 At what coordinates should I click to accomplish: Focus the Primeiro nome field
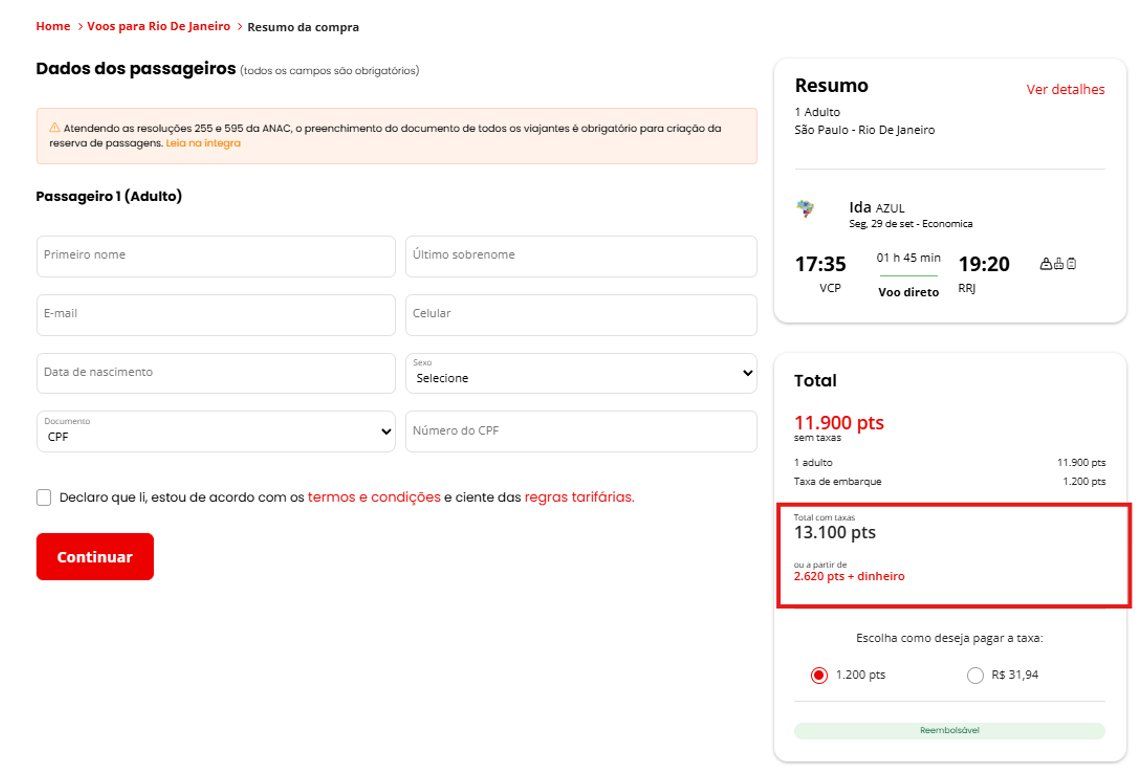click(x=216, y=256)
